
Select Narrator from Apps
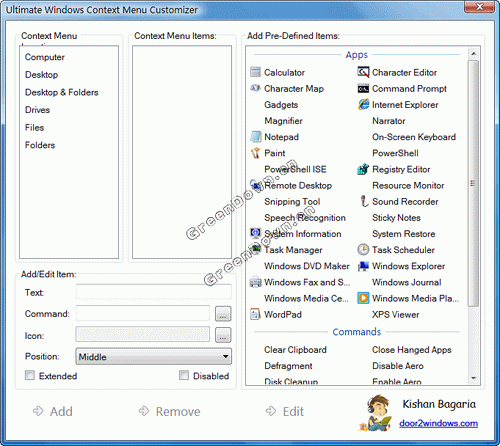click(x=389, y=121)
